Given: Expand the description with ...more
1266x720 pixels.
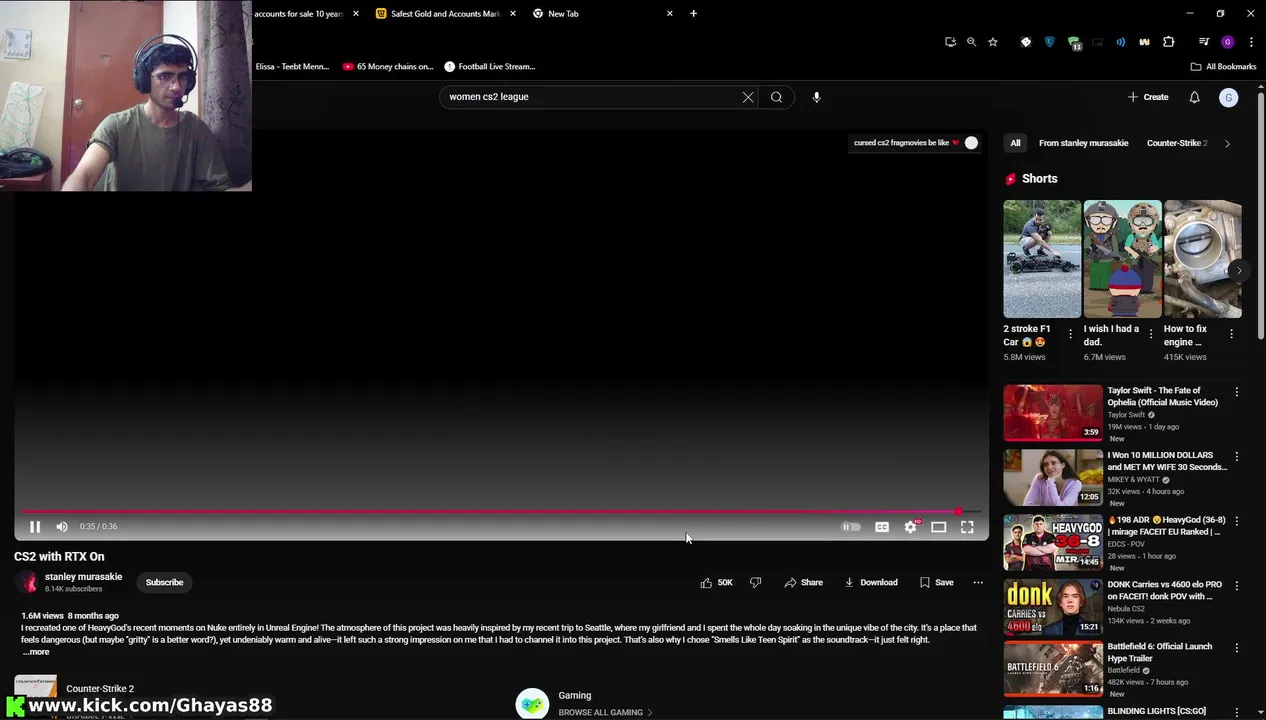Looking at the screenshot, I should [36, 652].
